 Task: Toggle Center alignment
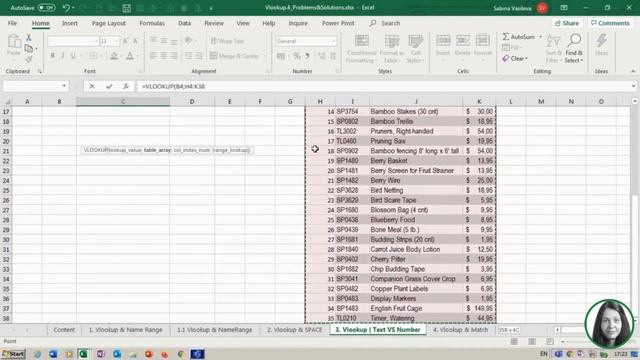tap(164, 56)
